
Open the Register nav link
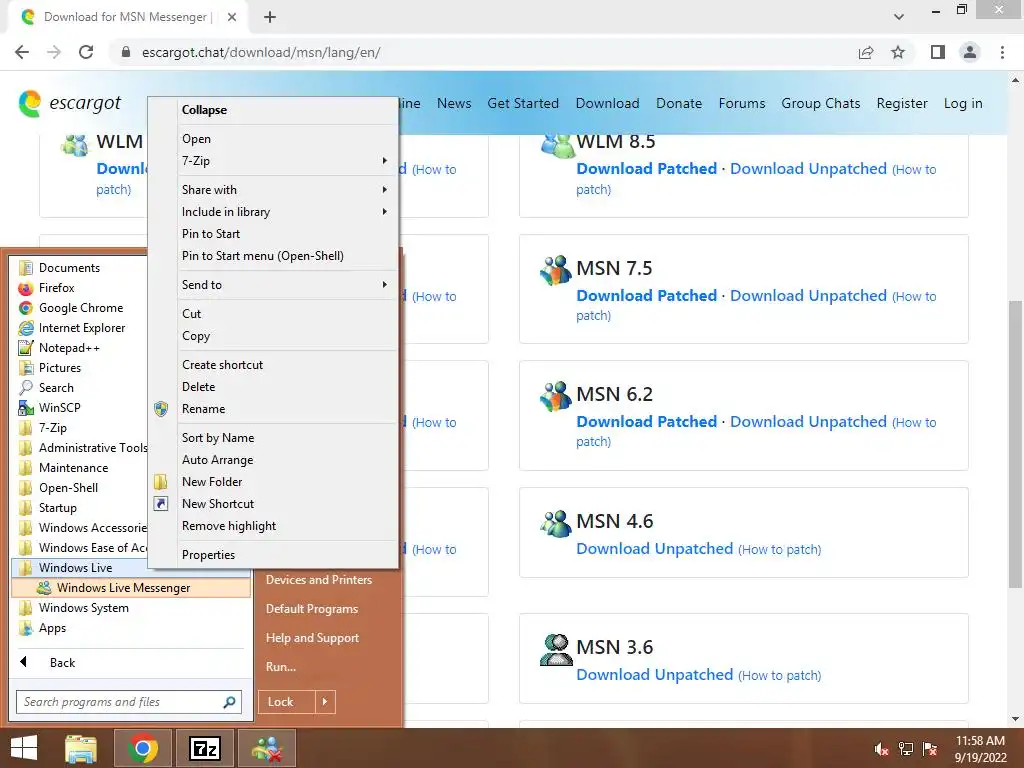click(x=902, y=103)
